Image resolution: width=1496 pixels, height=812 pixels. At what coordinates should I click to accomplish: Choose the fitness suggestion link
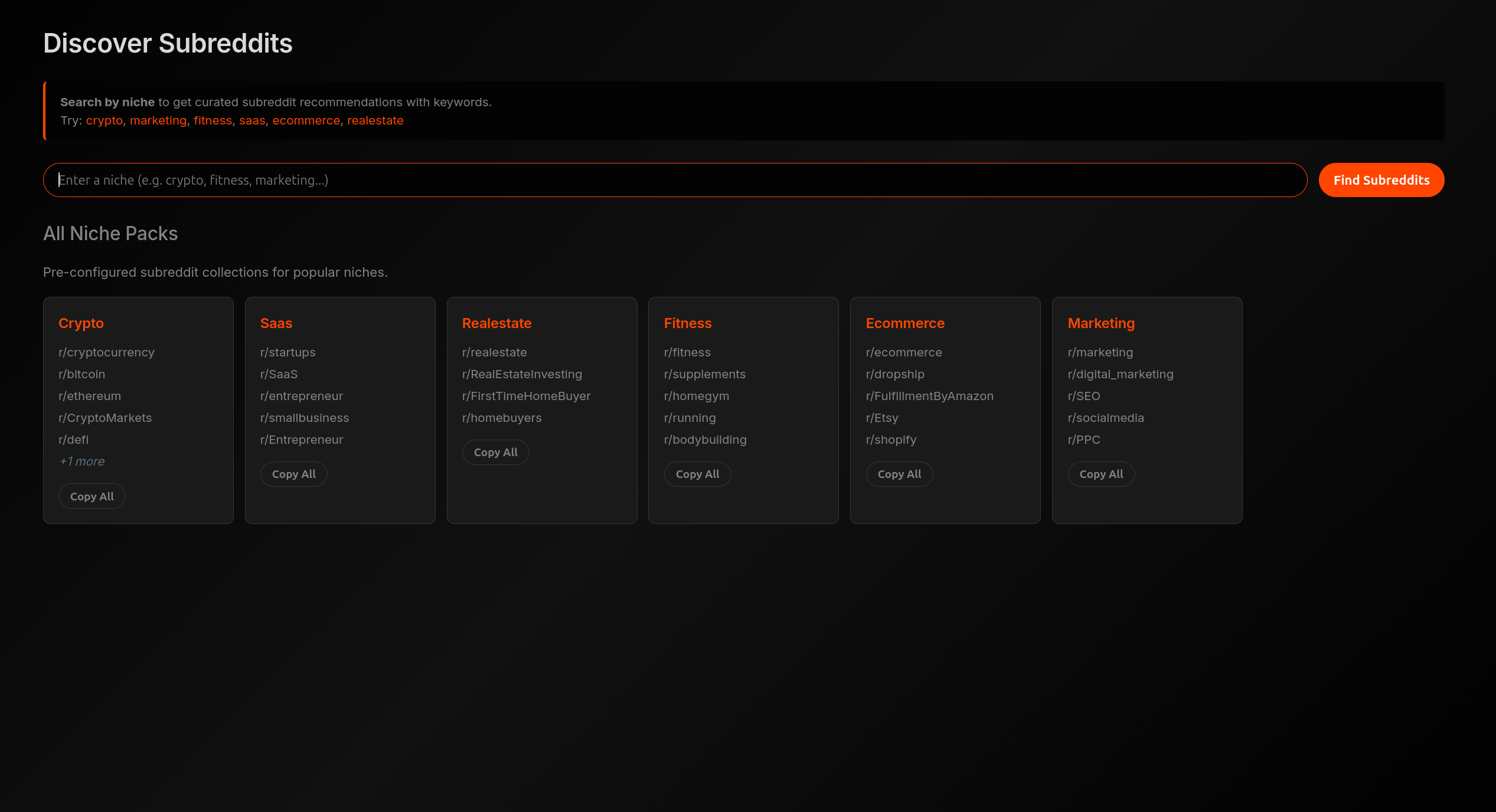[213, 120]
